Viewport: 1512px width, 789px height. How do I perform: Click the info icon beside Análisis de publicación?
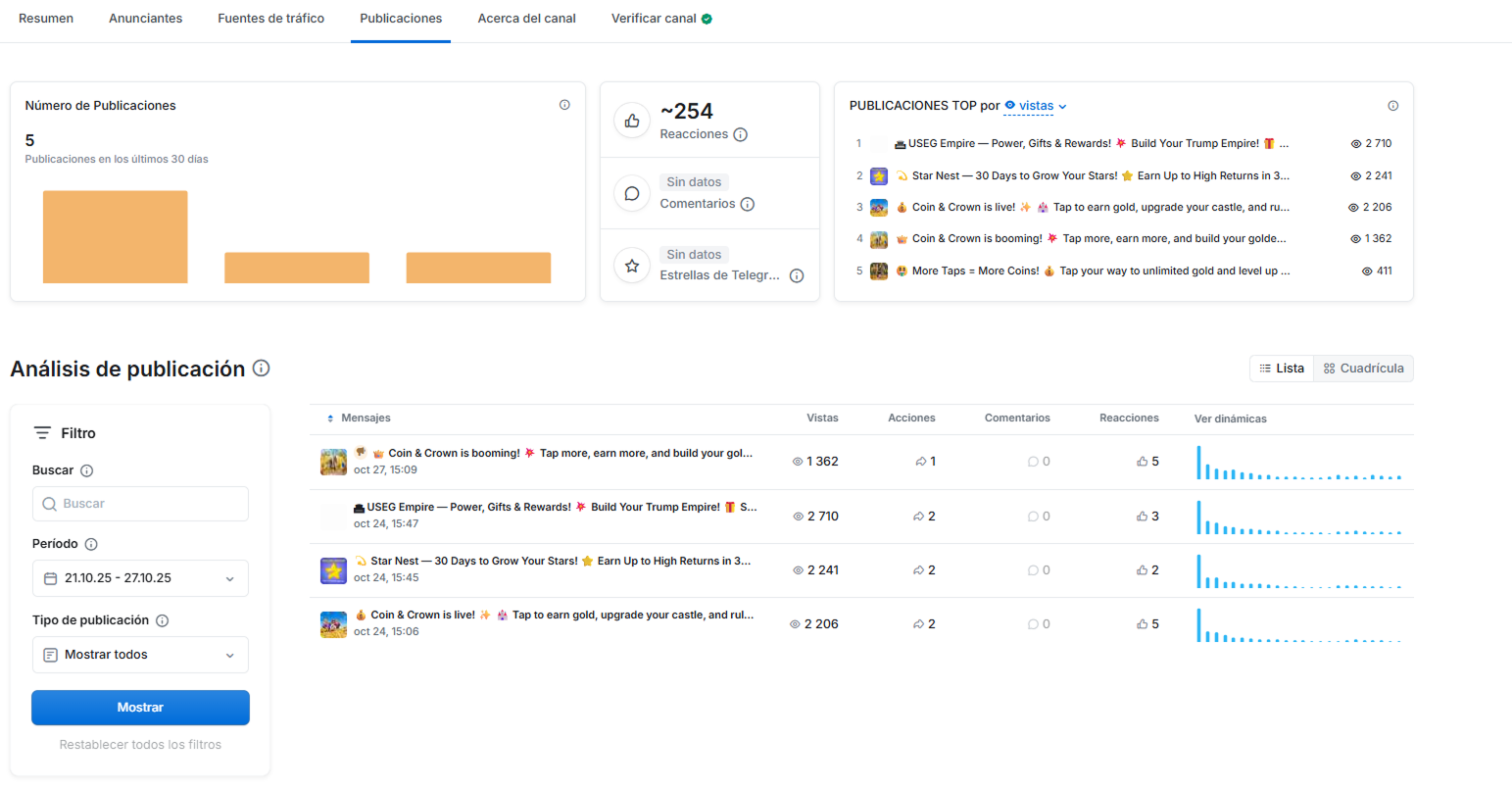pos(261,369)
